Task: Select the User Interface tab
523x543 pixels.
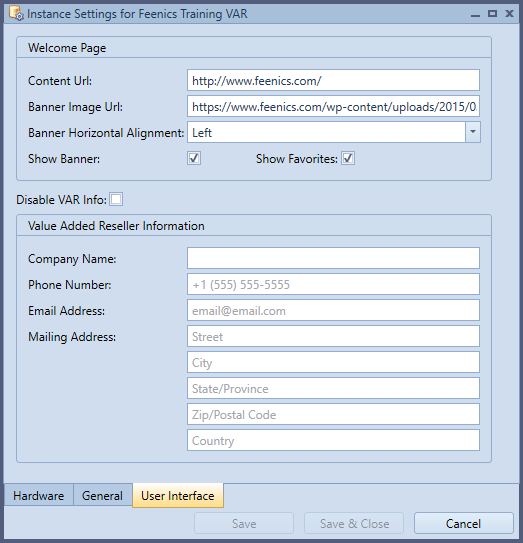Action: pyautogui.click(x=178, y=496)
